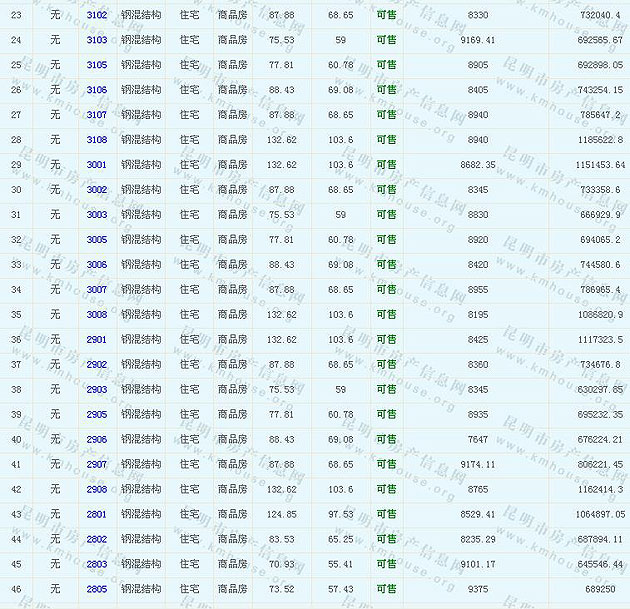The height and width of the screenshot is (609, 630).
Task: Open room 3102 link
Action: point(97,16)
